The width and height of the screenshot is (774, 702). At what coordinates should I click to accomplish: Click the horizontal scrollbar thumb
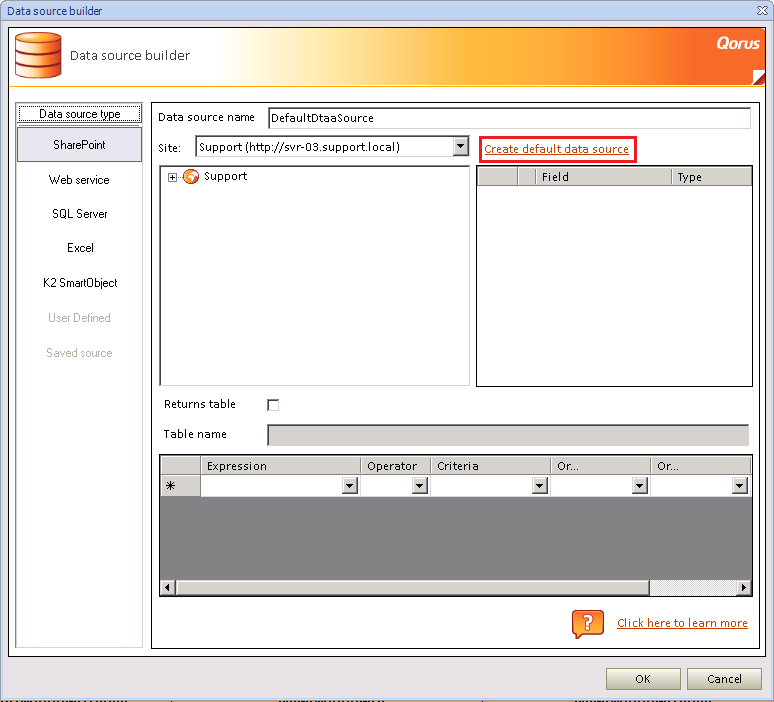[x=413, y=587]
